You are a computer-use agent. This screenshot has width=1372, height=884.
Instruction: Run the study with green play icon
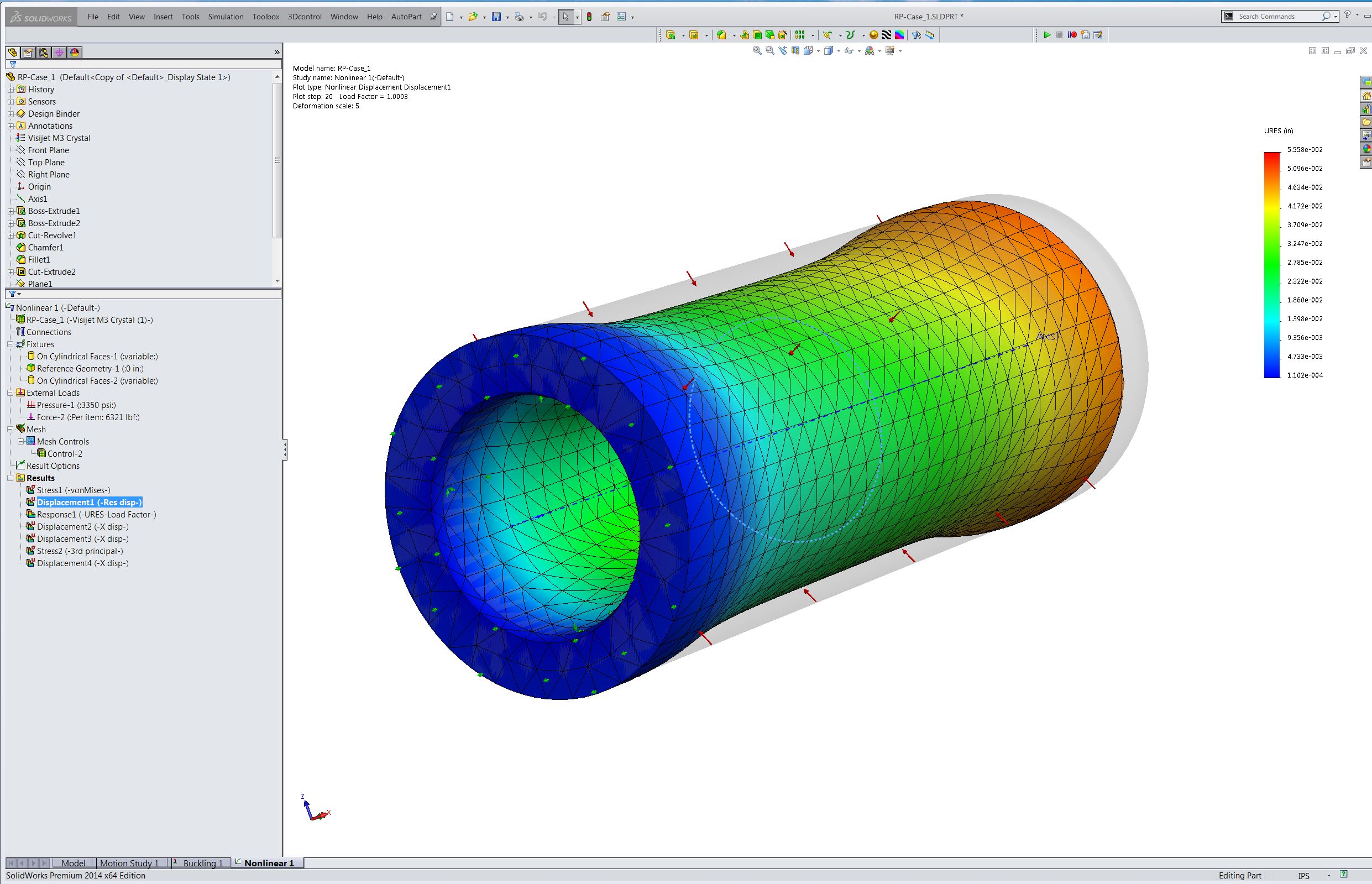pos(1047,35)
